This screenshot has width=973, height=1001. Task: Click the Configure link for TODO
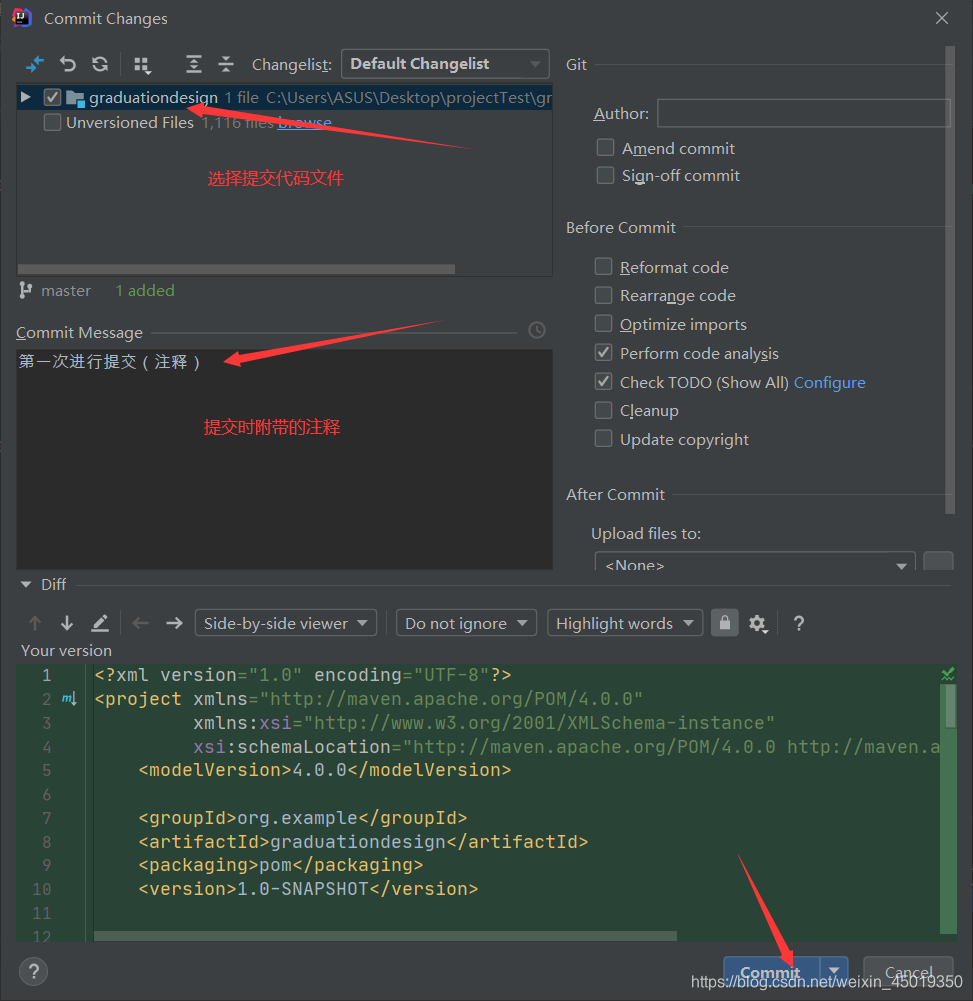[x=829, y=382]
